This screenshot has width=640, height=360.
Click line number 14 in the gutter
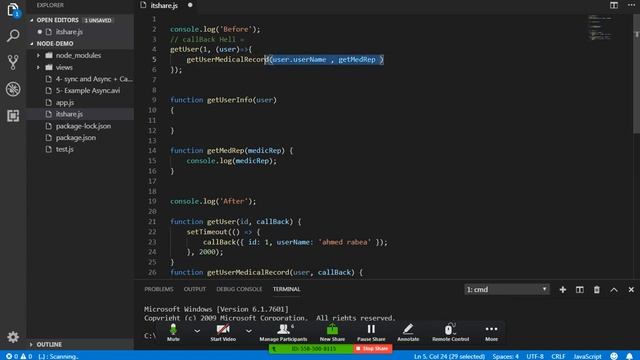(x=152, y=151)
